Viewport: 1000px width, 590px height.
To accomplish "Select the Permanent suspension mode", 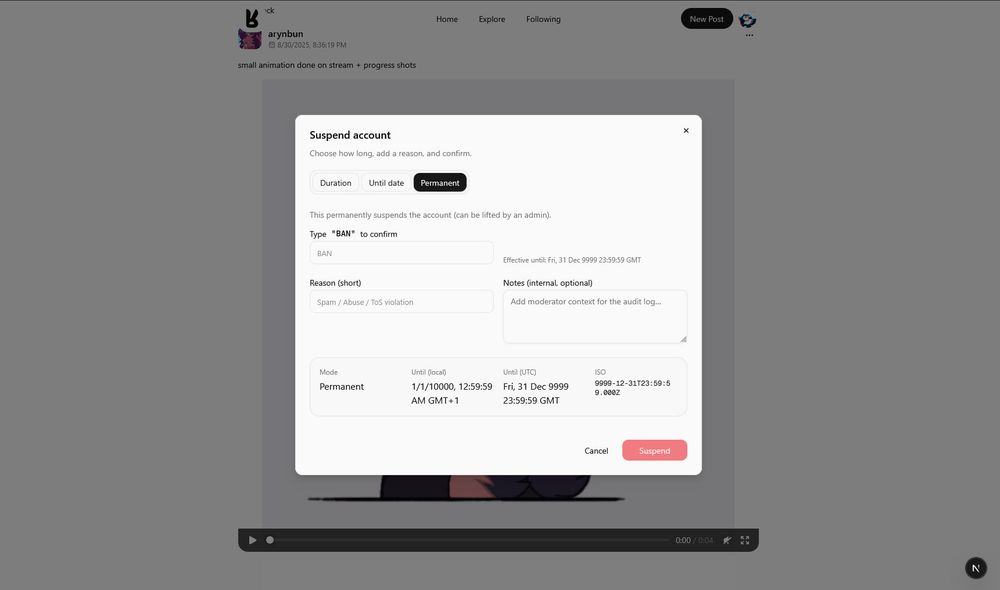I will 440,183.
